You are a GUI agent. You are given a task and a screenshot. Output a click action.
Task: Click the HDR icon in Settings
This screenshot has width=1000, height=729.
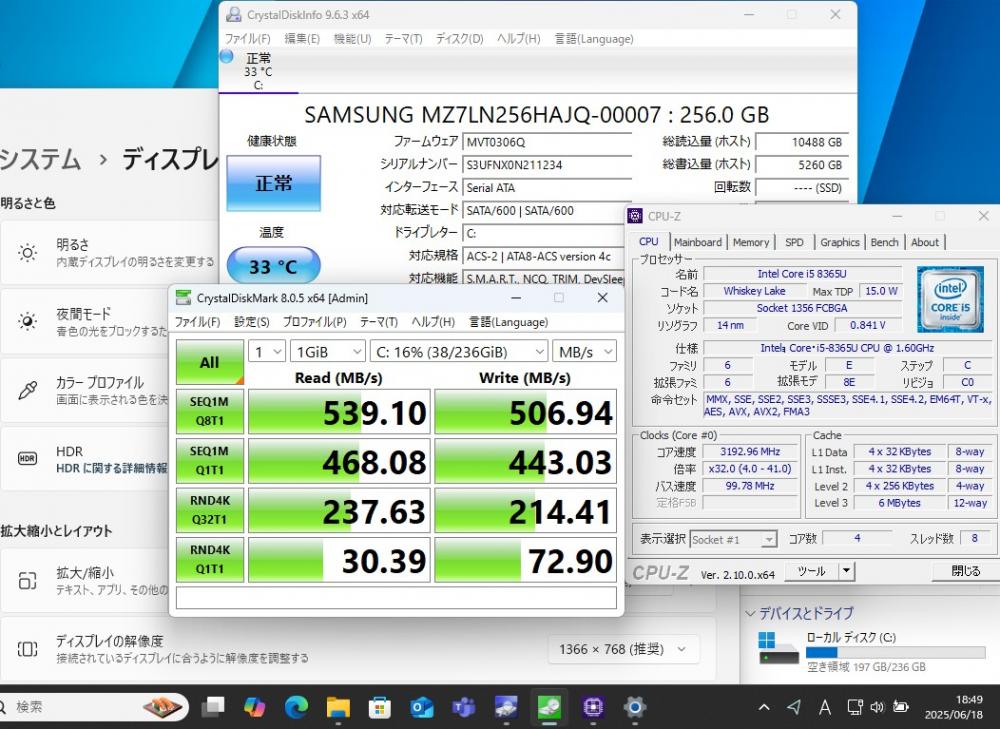pos(27,459)
